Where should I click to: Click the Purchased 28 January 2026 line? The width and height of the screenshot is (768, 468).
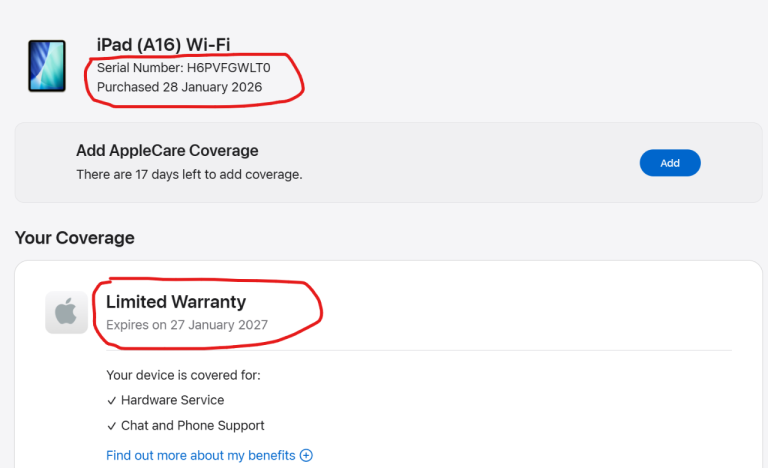pyautogui.click(x=179, y=87)
